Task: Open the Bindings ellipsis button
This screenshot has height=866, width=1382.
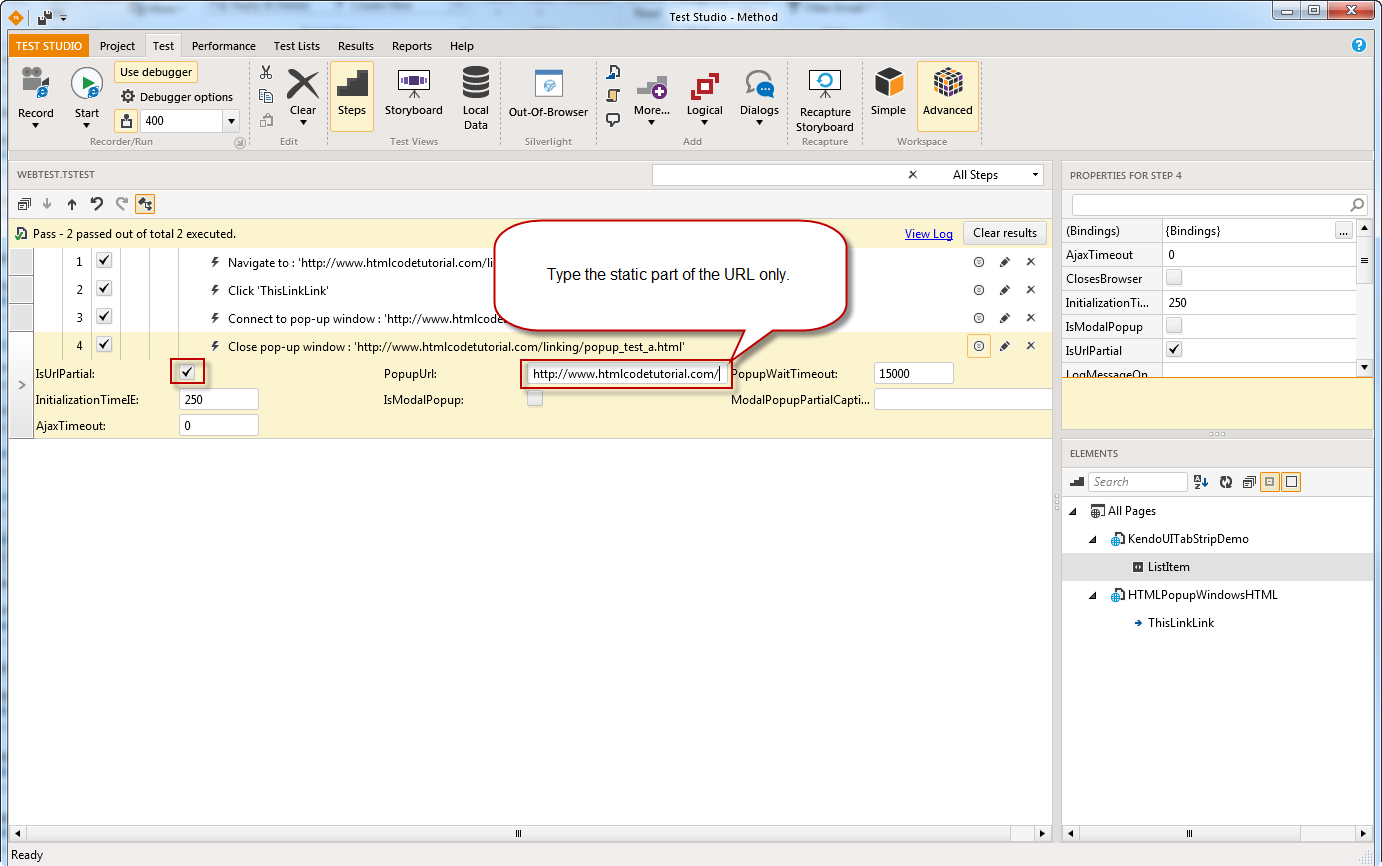Action: (x=1344, y=231)
